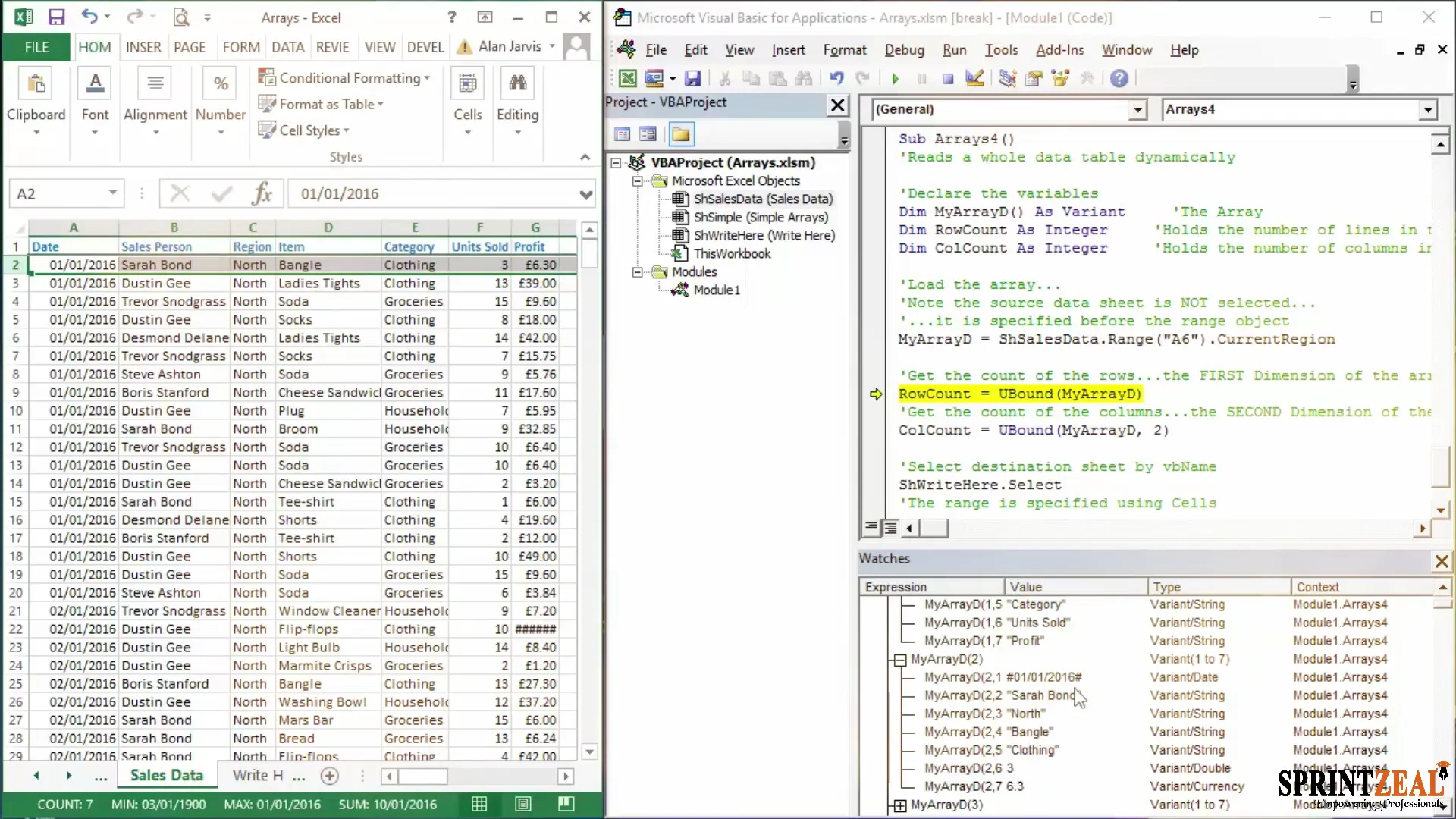
Task: Click the Run Sub play button in VBA toolbar
Action: click(x=896, y=78)
